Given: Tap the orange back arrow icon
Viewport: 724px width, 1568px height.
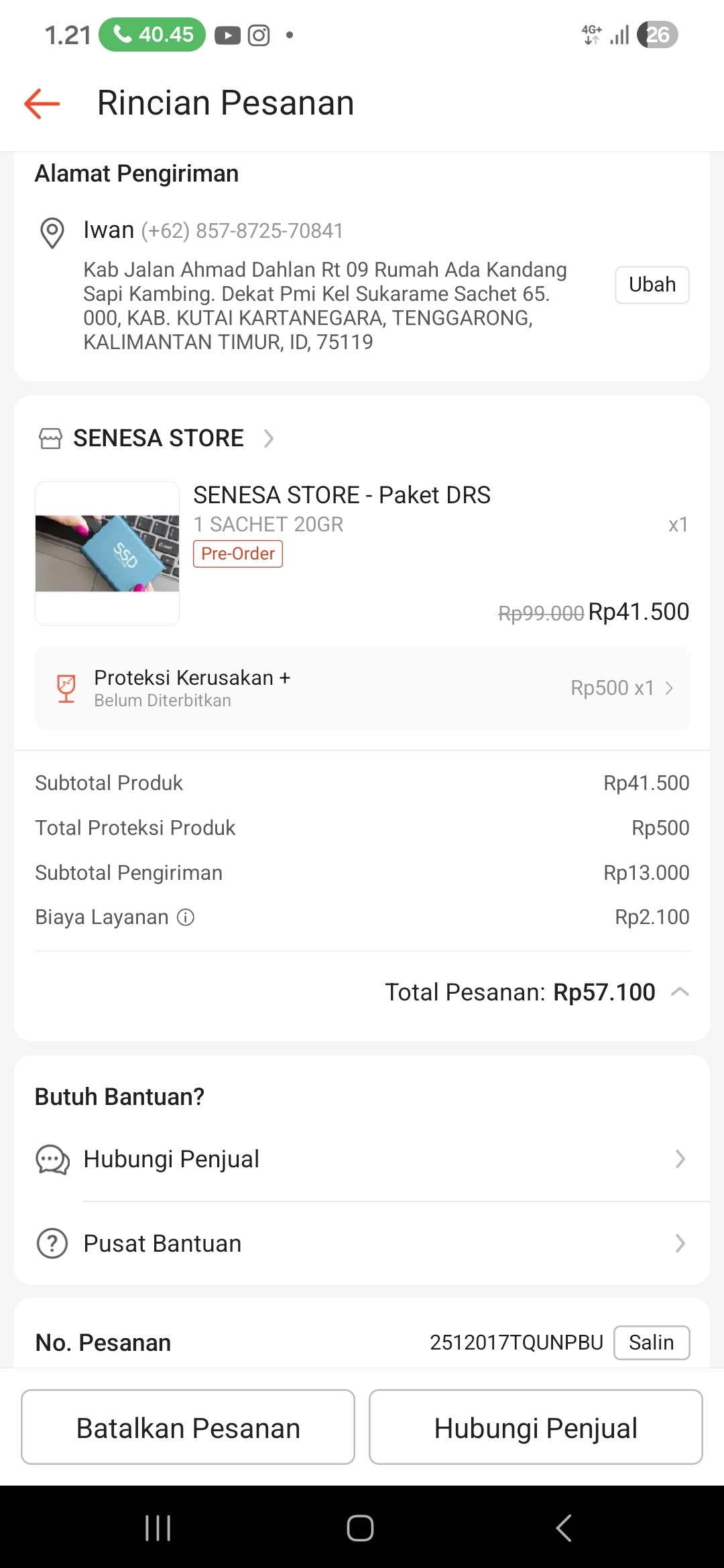Looking at the screenshot, I should pyautogui.click(x=42, y=104).
